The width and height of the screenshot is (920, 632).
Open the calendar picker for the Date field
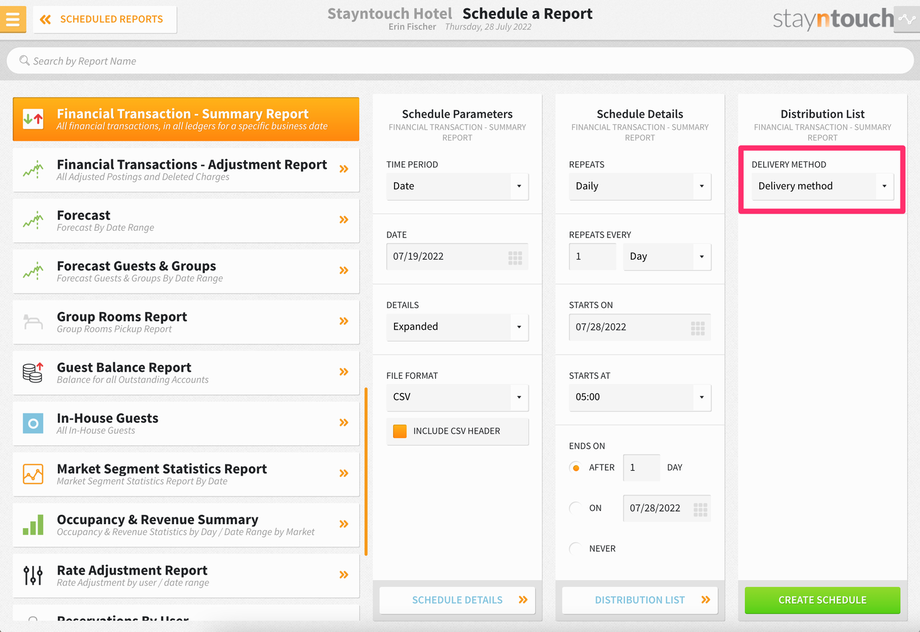(x=515, y=257)
